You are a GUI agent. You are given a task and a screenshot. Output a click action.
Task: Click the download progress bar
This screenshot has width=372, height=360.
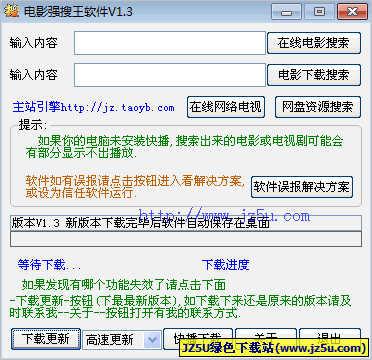click(x=186, y=239)
